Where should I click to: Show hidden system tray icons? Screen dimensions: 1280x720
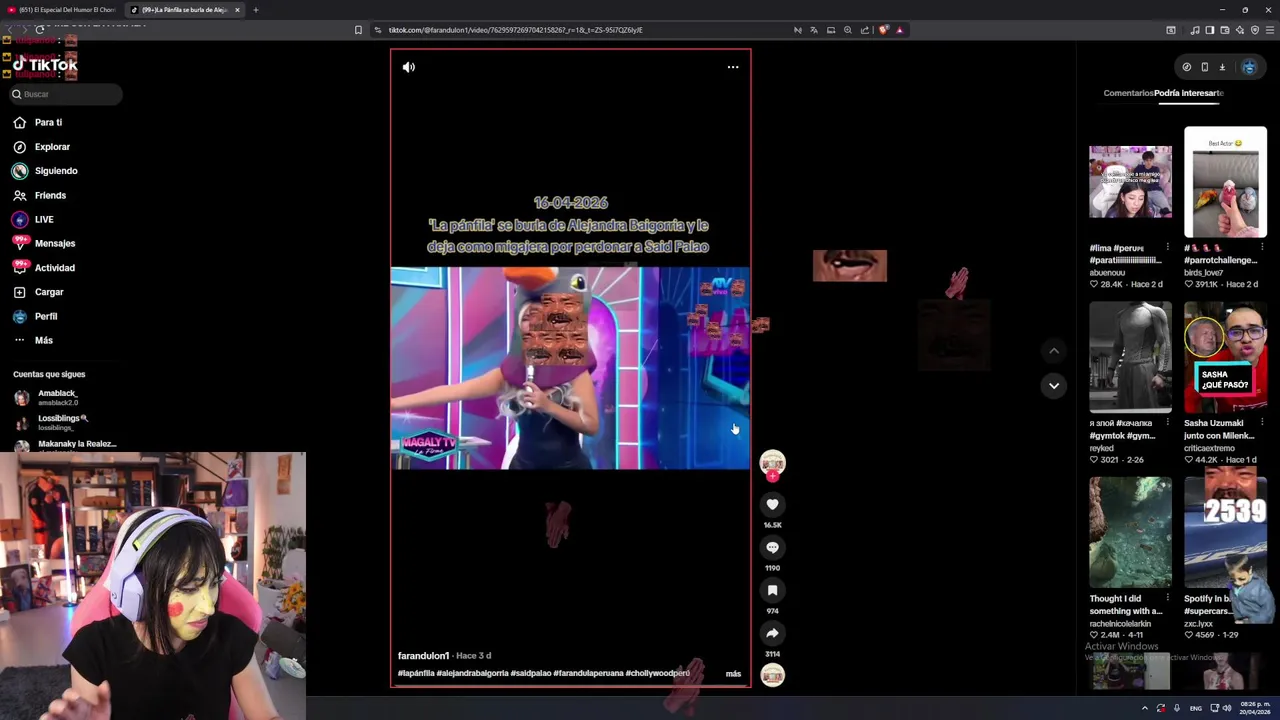point(1144,708)
